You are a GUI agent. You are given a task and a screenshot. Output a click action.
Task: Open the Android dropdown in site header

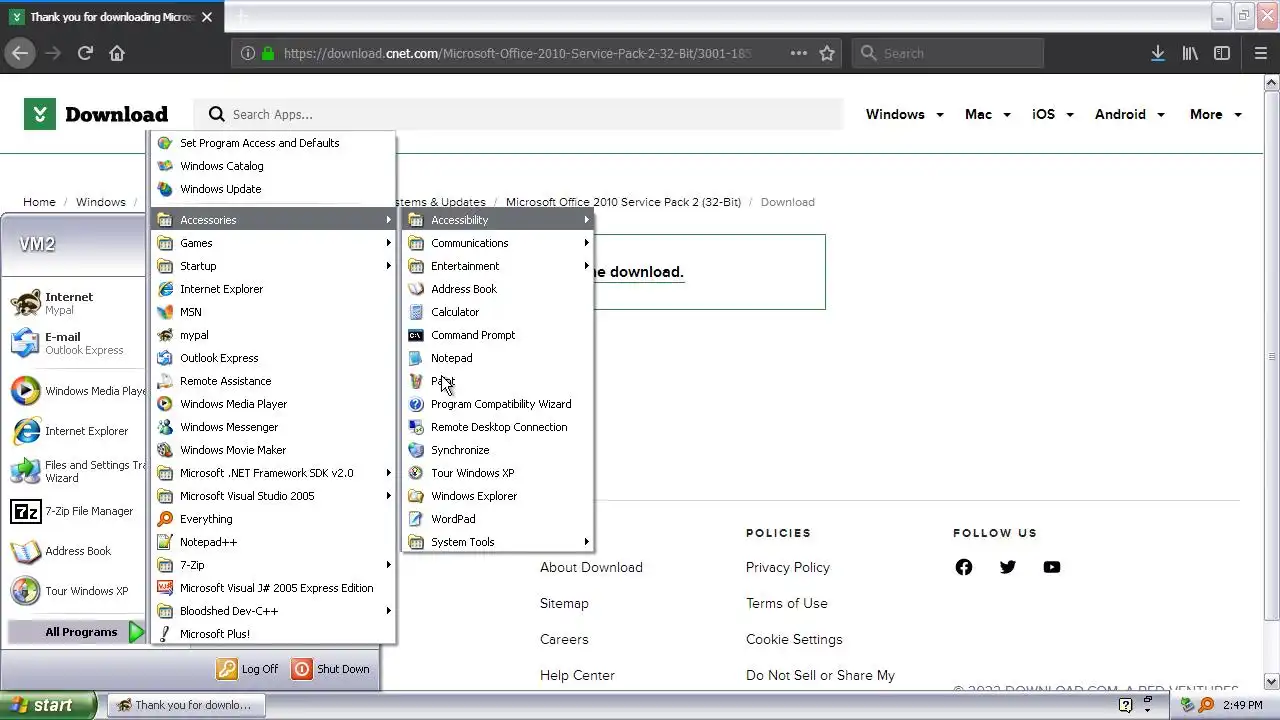[x=1130, y=114]
